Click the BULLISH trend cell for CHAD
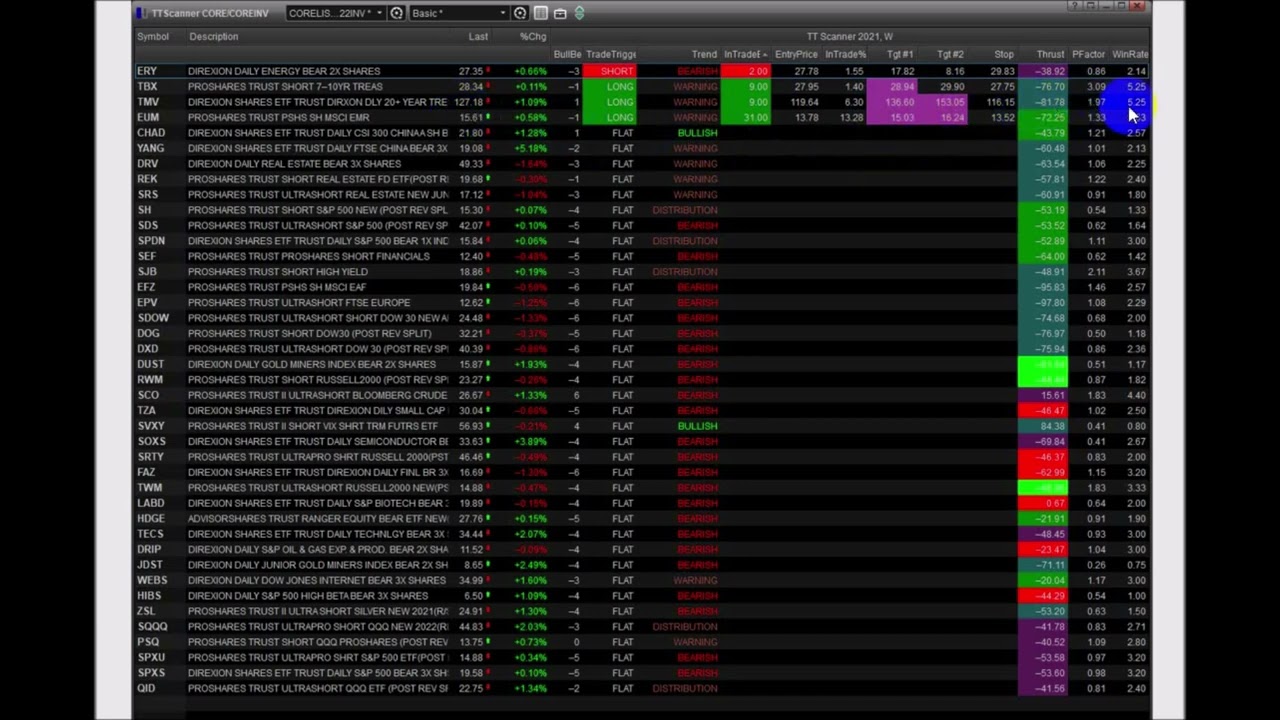 pos(697,133)
